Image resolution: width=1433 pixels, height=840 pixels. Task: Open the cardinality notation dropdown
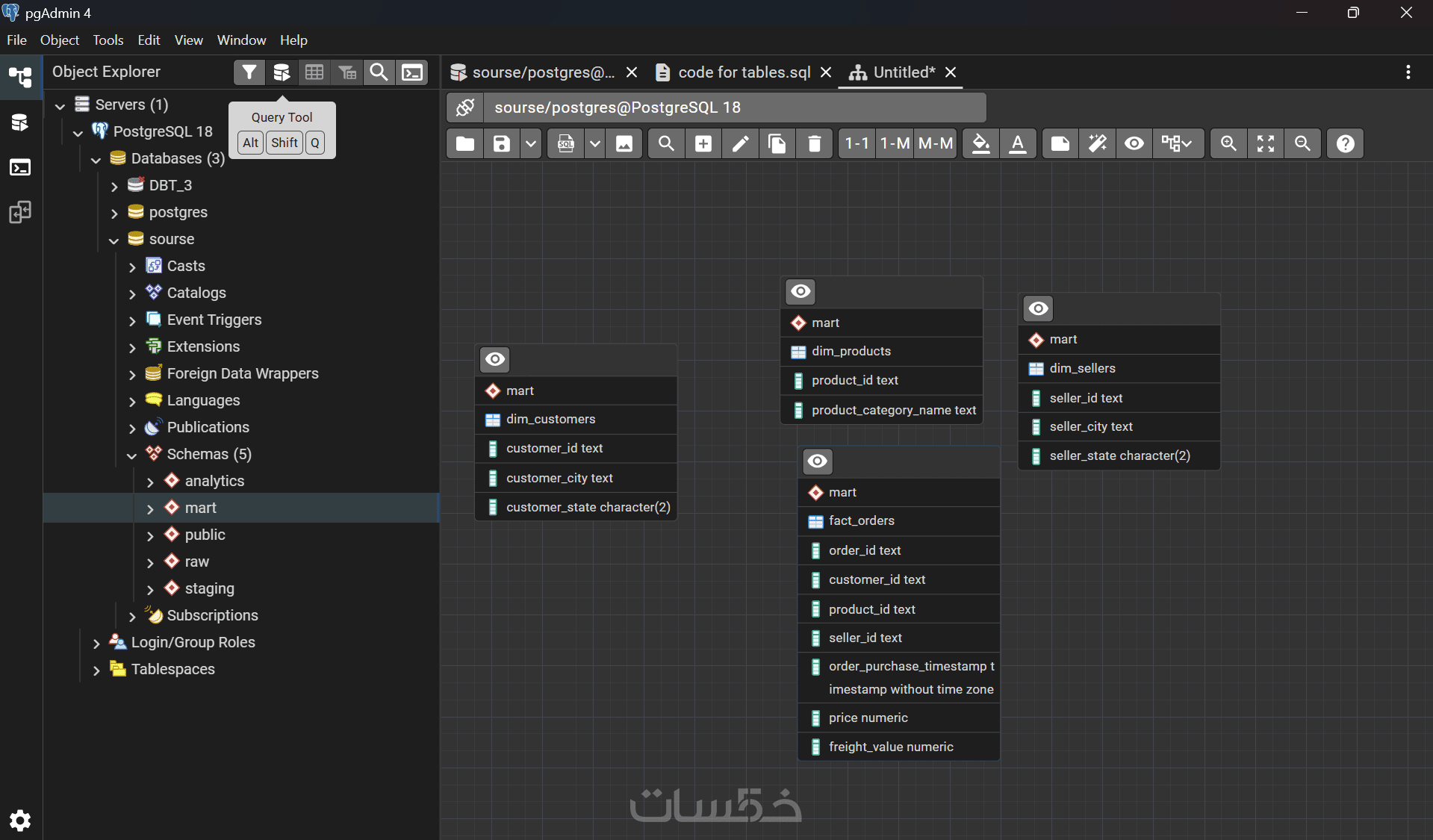(x=1178, y=143)
